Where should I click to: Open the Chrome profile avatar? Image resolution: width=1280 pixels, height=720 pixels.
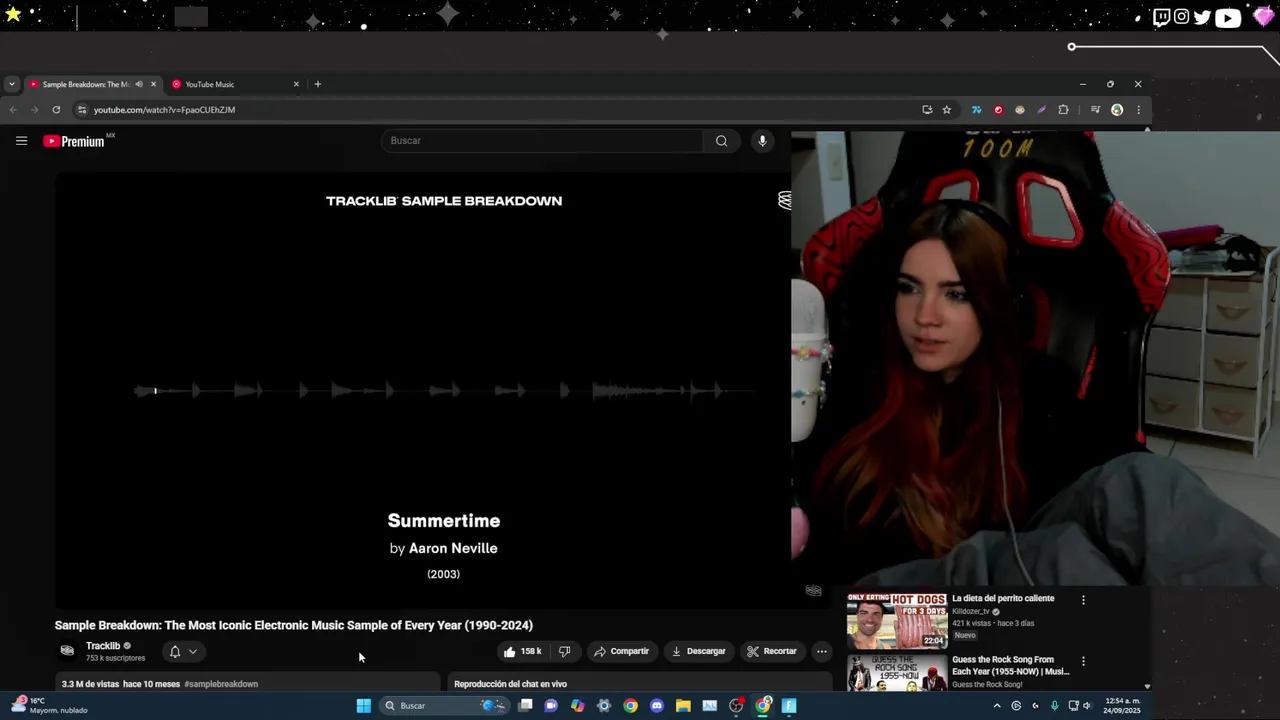pyautogui.click(x=1117, y=110)
